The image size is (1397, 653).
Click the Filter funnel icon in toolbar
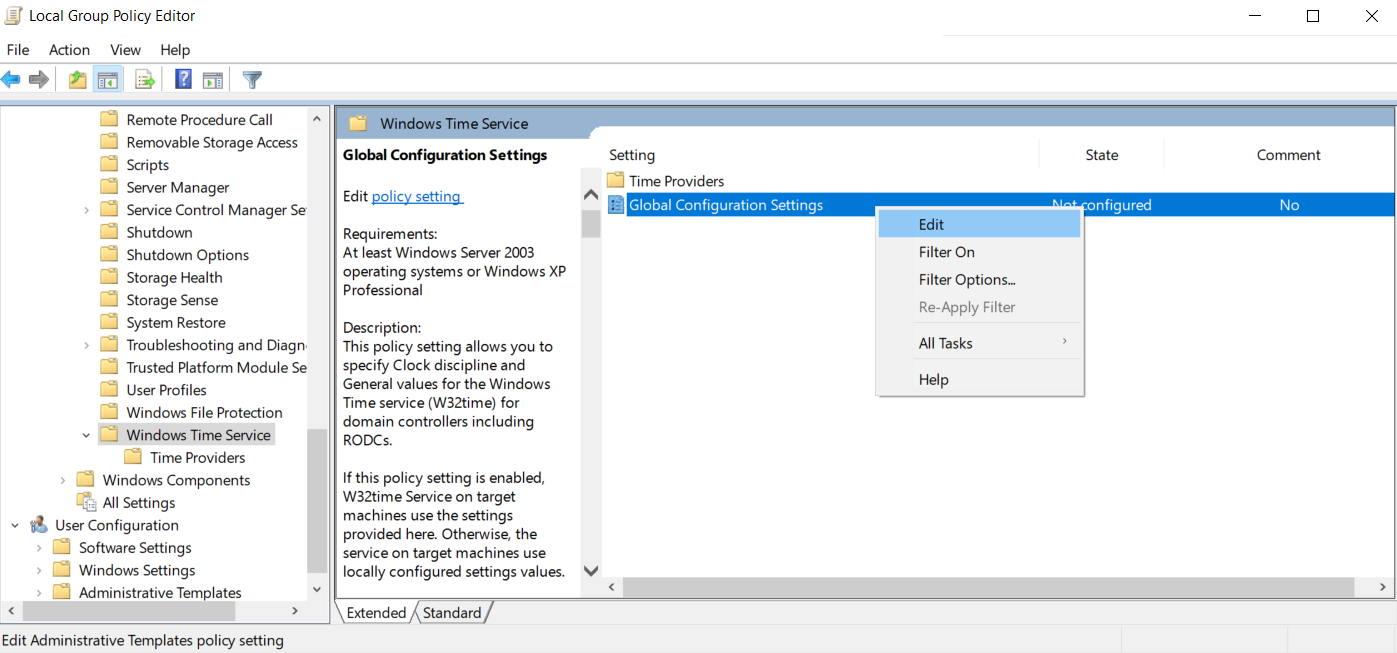pyautogui.click(x=253, y=80)
